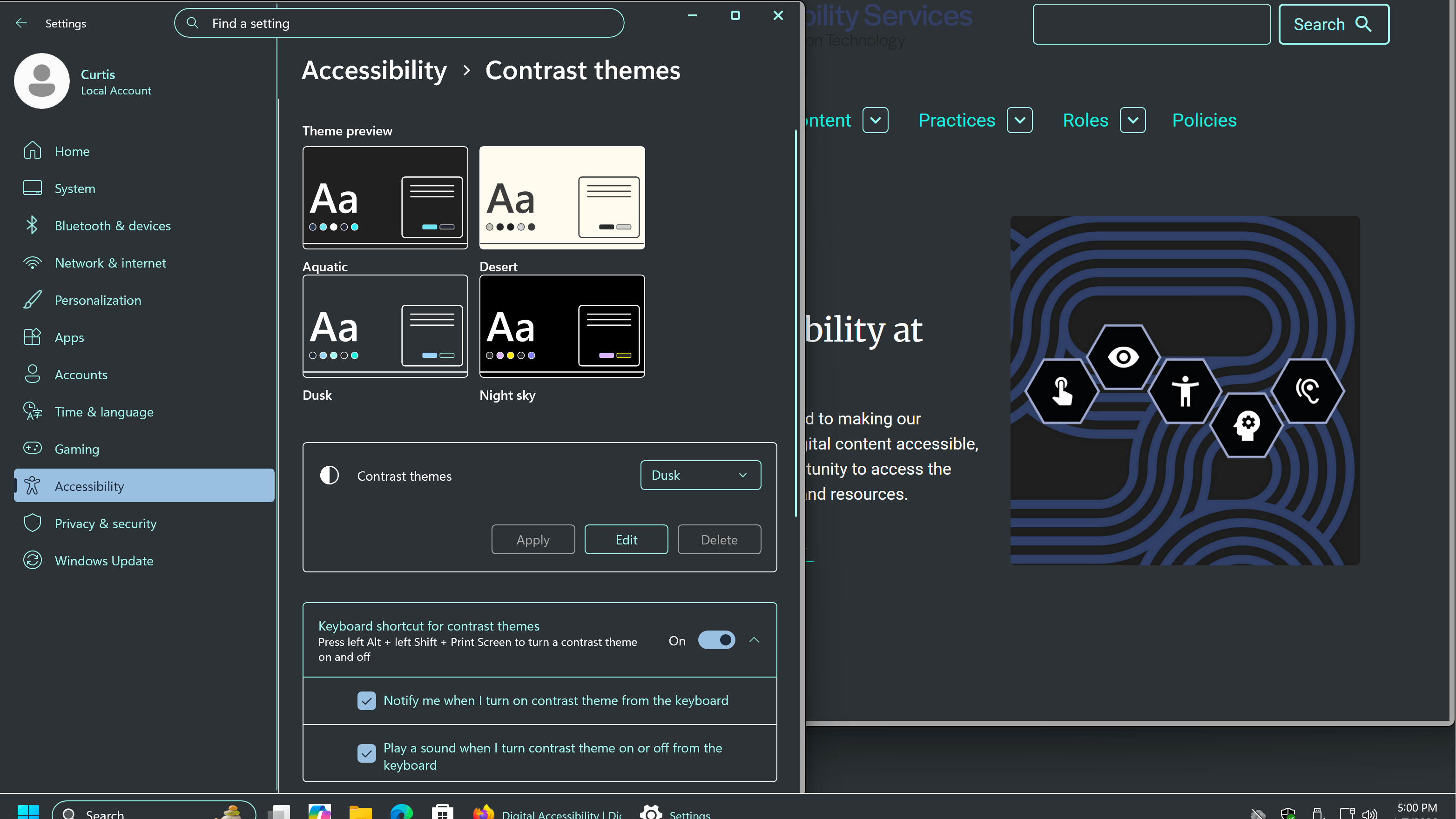This screenshot has width=1456, height=819.
Task: Go back using the Settings back arrow
Action: pos(21,23)
